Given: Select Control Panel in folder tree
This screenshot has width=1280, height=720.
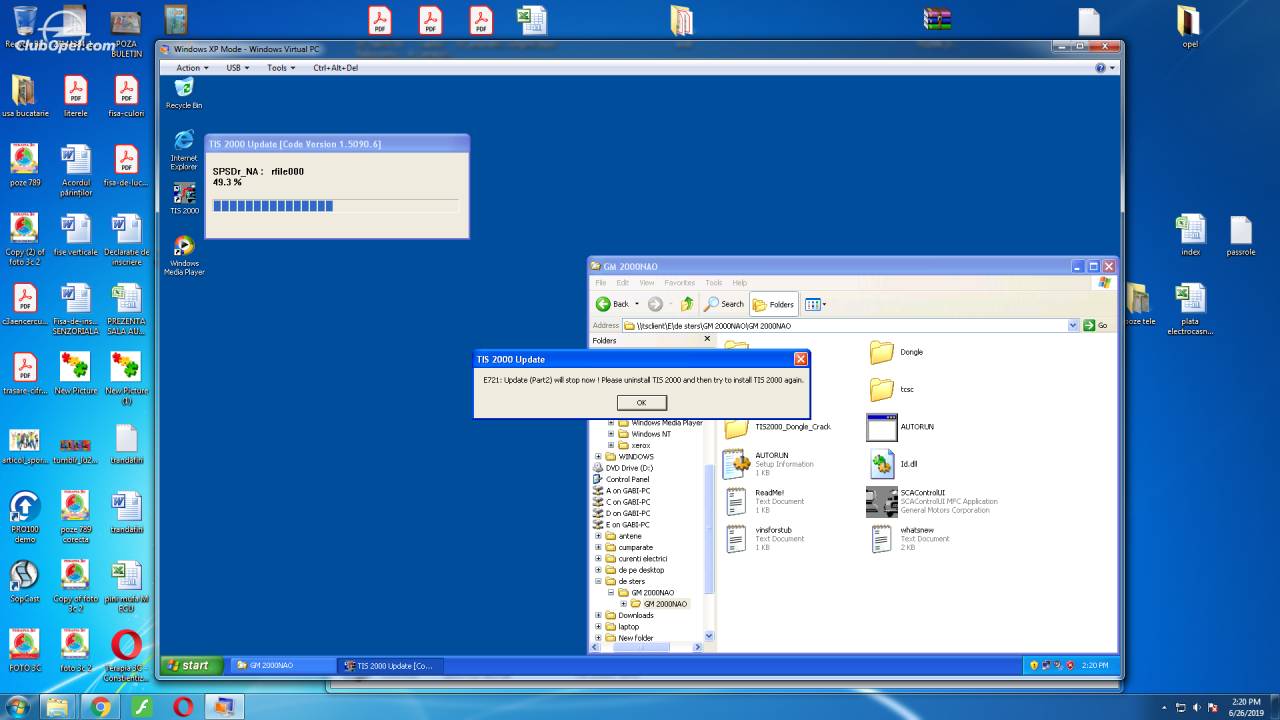Looking at the screenshot, I should [x=621, y=479].
